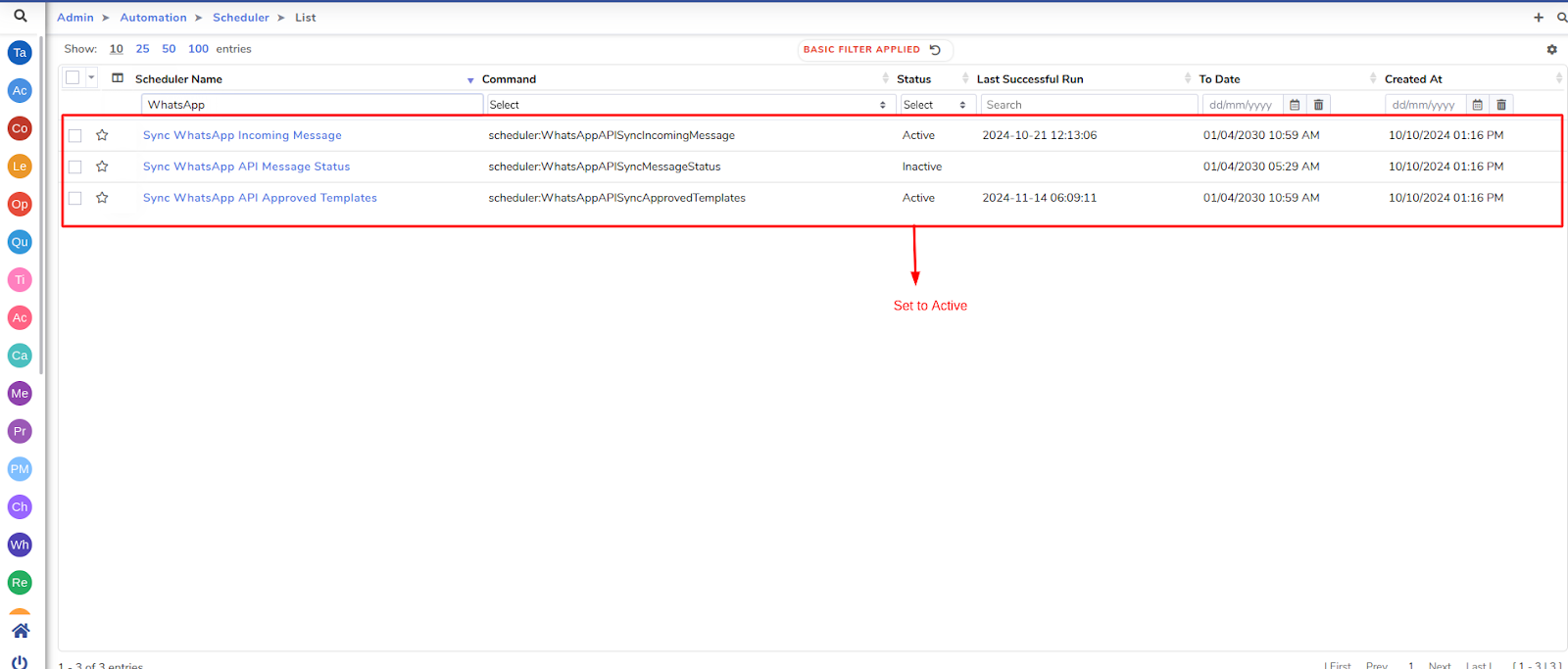The width and height of the screenshot is (1568, 669).
Task: Open the 'Pr' sidebar module
Action: (x=20, y=431)
